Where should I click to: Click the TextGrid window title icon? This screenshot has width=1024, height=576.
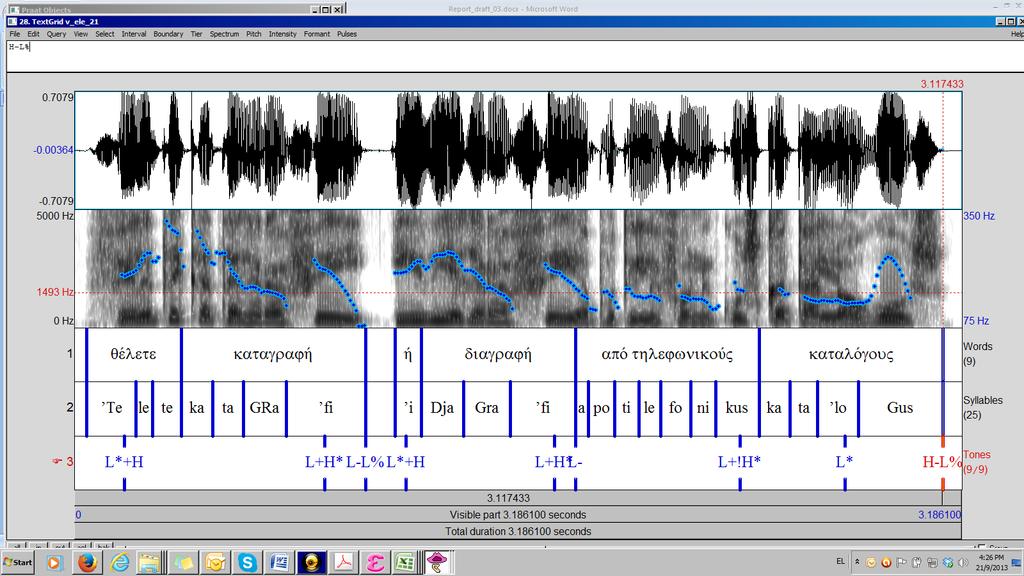coord(12,22)
